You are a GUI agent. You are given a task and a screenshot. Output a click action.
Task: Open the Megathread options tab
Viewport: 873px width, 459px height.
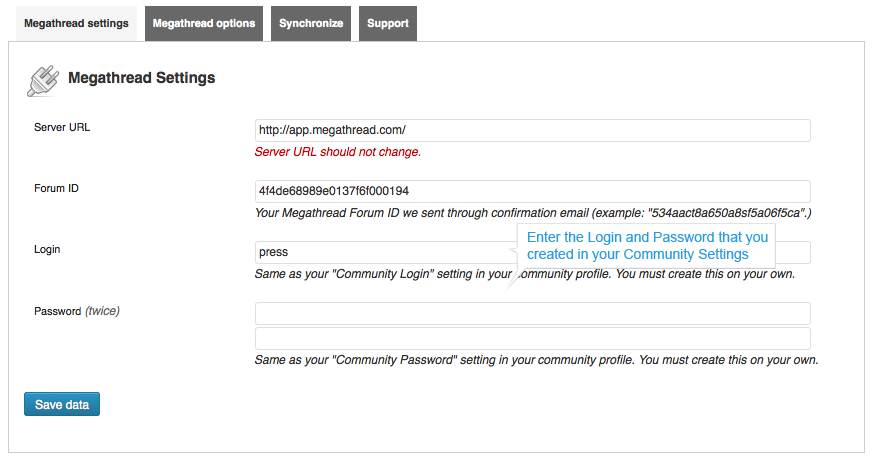[204, 23]
